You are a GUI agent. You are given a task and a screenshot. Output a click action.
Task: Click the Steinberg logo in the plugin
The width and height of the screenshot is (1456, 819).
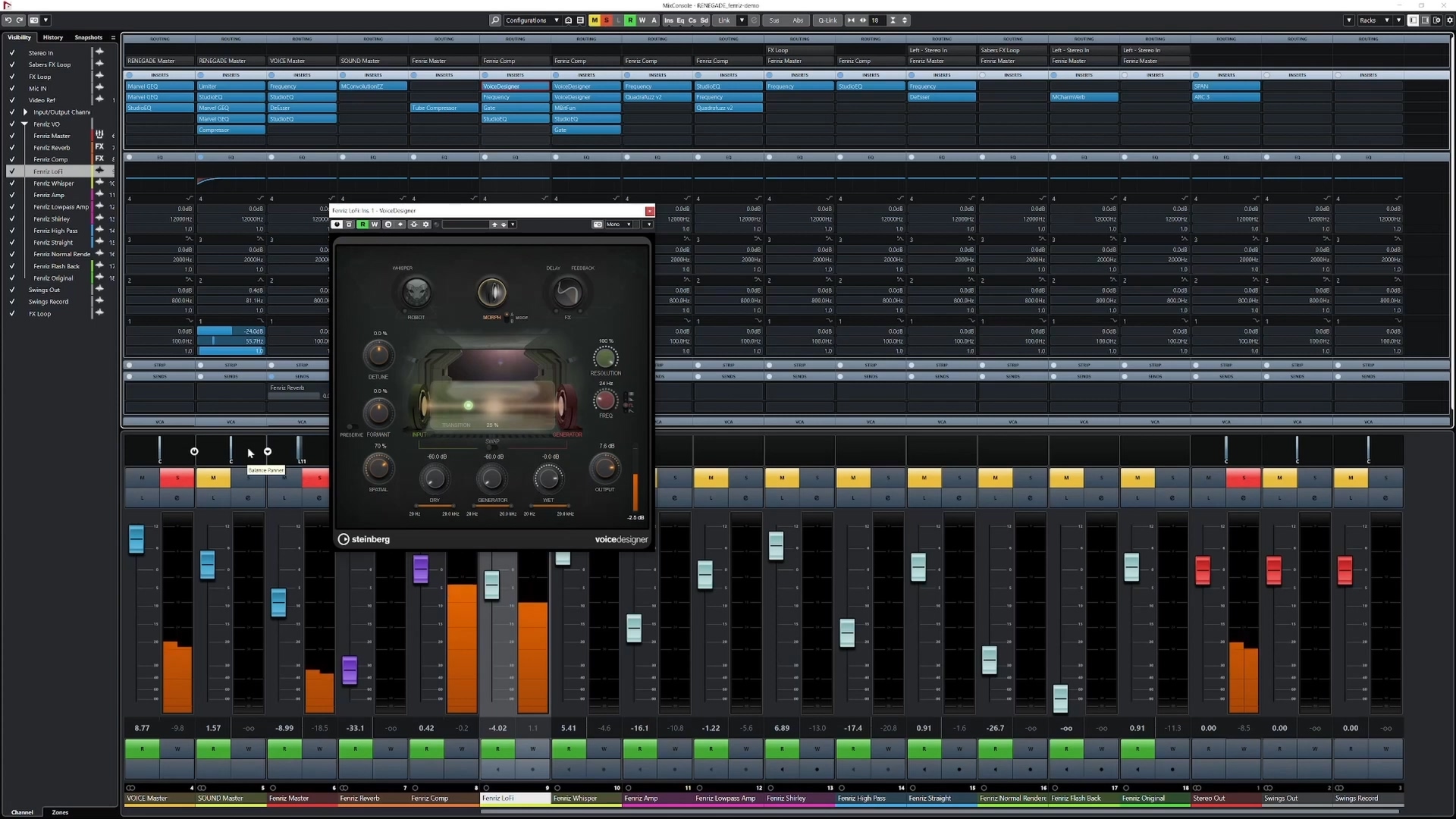tap(364, 539)
